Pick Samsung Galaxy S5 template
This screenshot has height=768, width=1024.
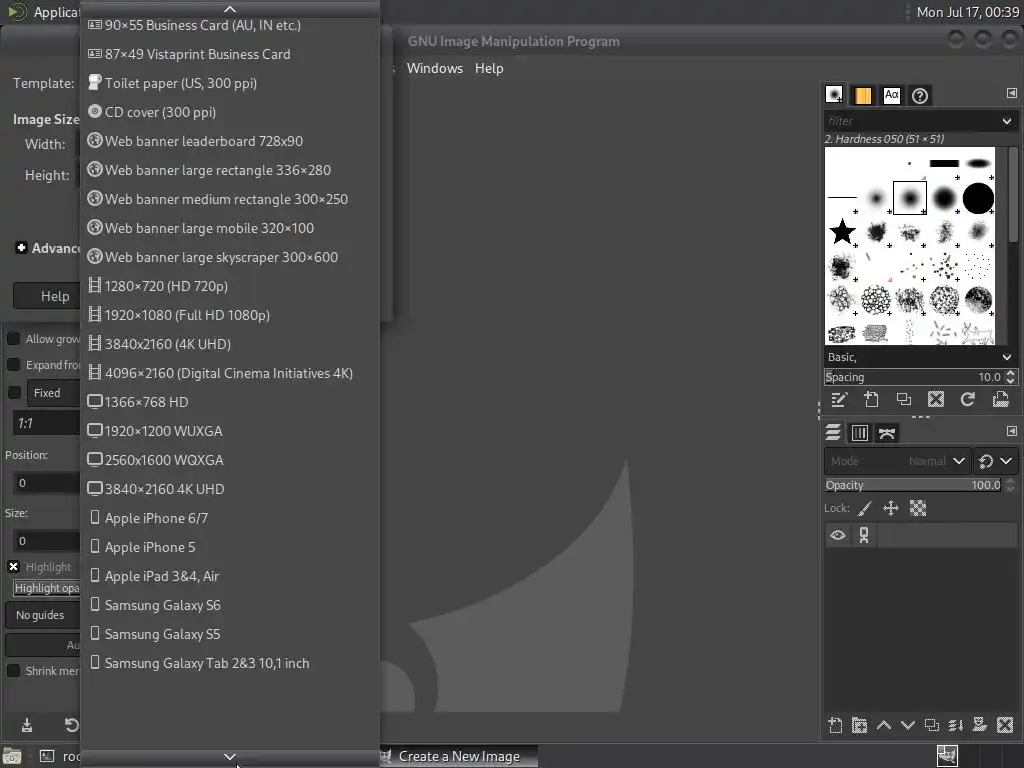tap(229, 634)
